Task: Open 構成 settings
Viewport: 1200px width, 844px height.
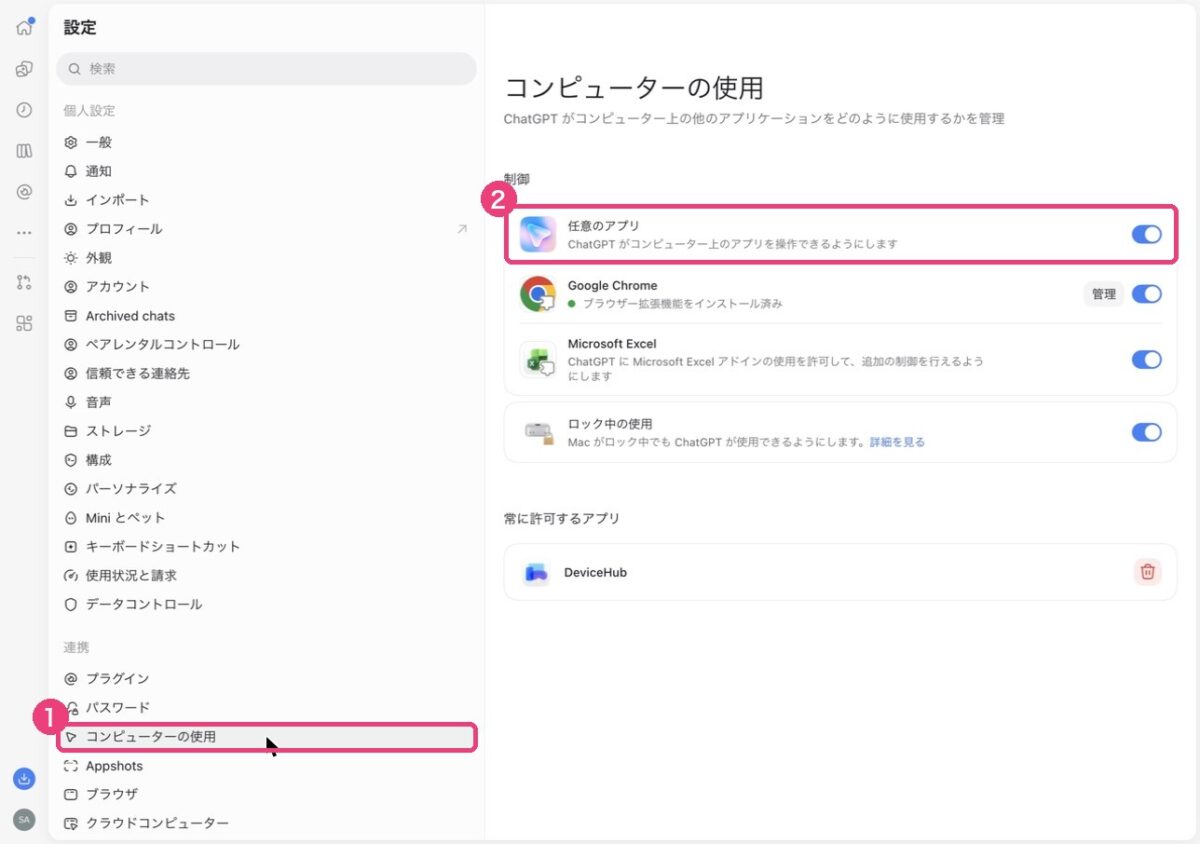Action: (x=266, y=460)
